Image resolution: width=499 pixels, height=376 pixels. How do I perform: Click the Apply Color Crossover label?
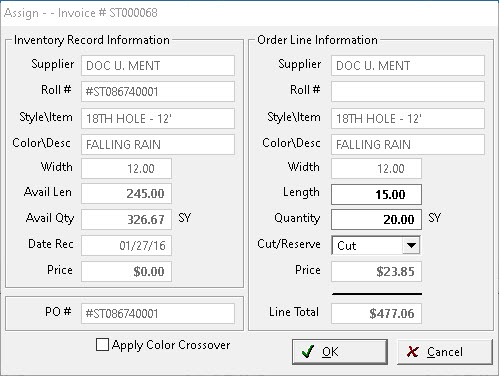[x=171, y=345]
